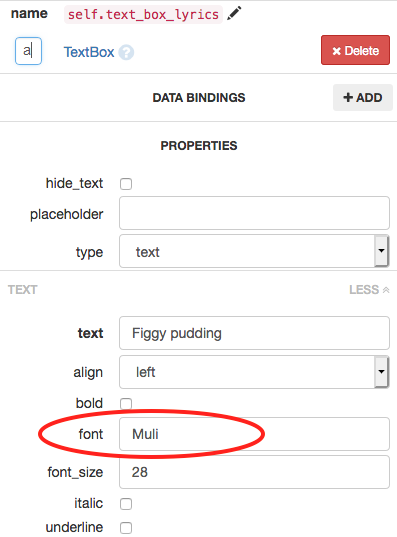This screenshot has width=397, height=537.
Task: Enable the italic checkbox
Action: [x=126, y=504]
